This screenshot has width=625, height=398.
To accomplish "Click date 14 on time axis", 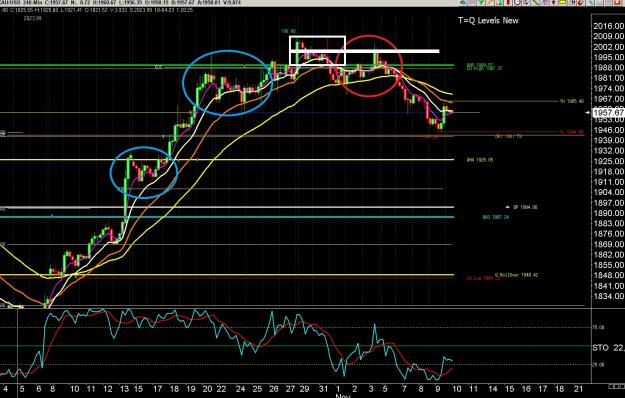I will [493, 389].
